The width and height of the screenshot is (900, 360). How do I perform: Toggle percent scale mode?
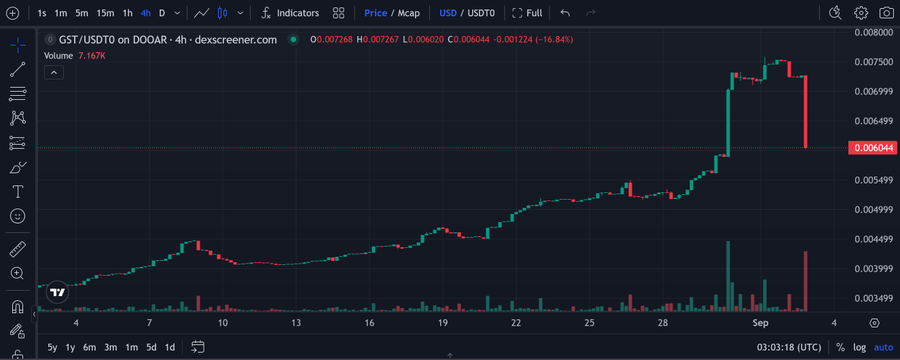click(x=840, y=347)
